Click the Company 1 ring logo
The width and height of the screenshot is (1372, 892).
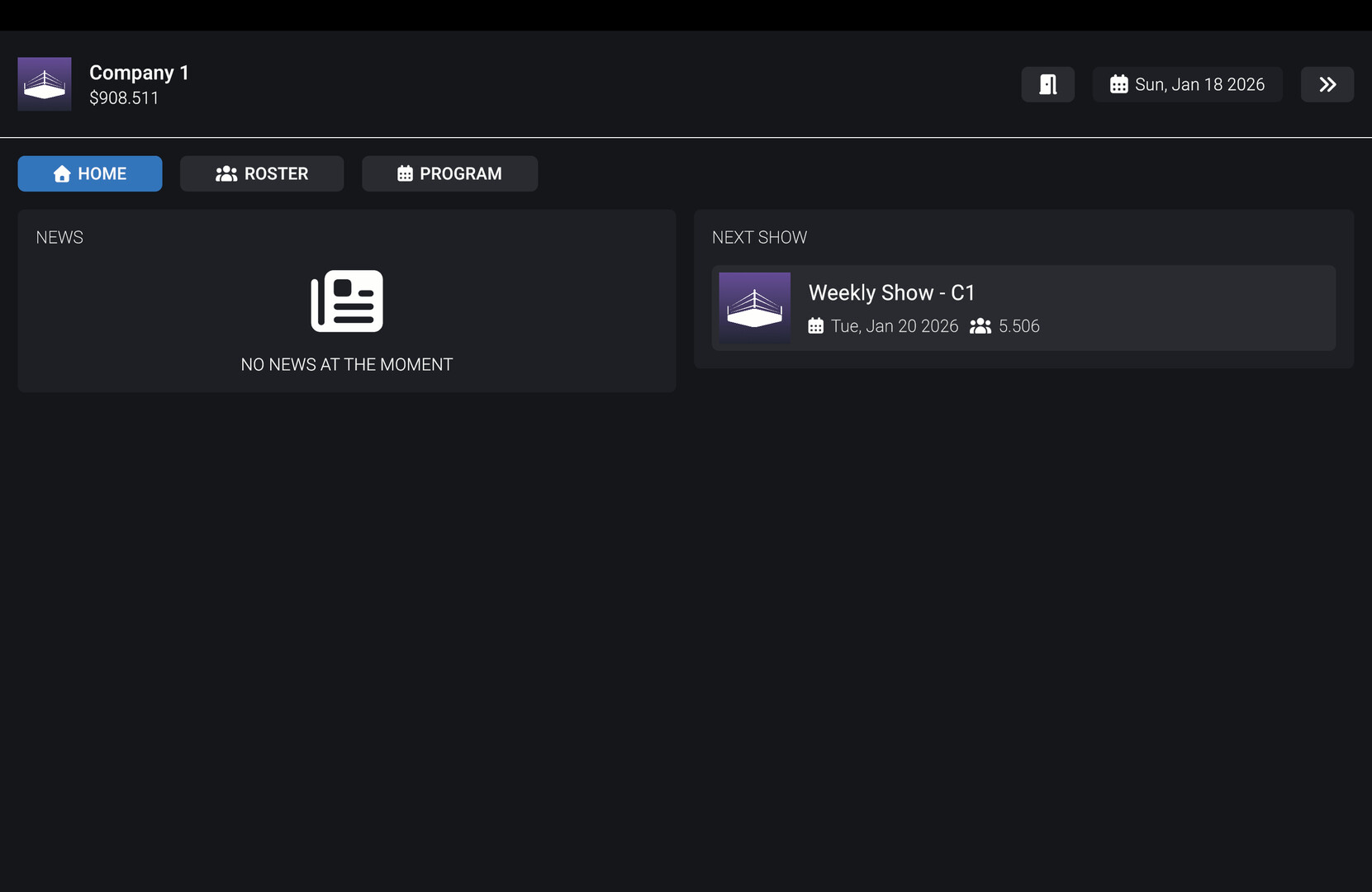pyautogui.click(x=45, y=84)
